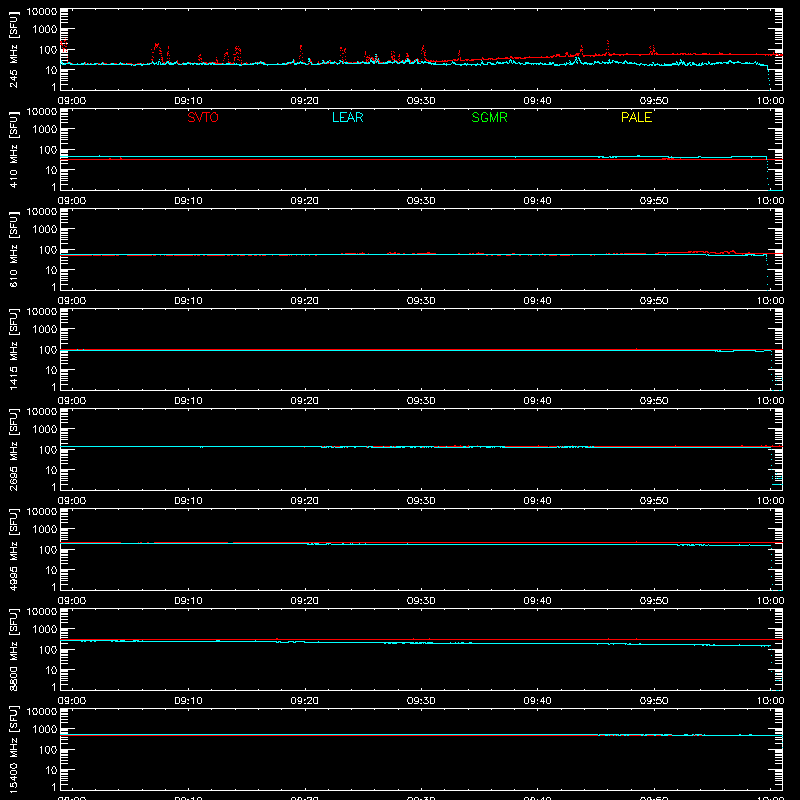The image size is (800, 800).
Task: Click 09:00 time label below 1415 MHz plot
Action: (x=72, y=401)
